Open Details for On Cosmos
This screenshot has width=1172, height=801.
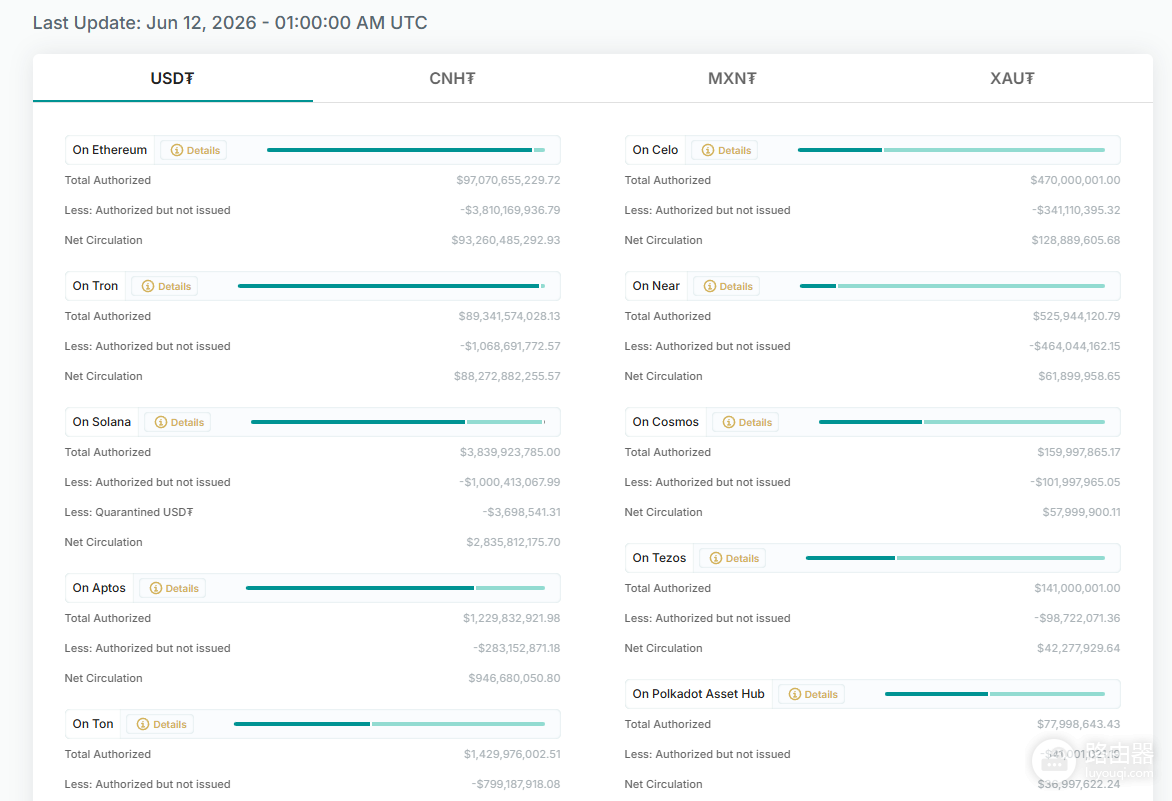pos(746,422)
